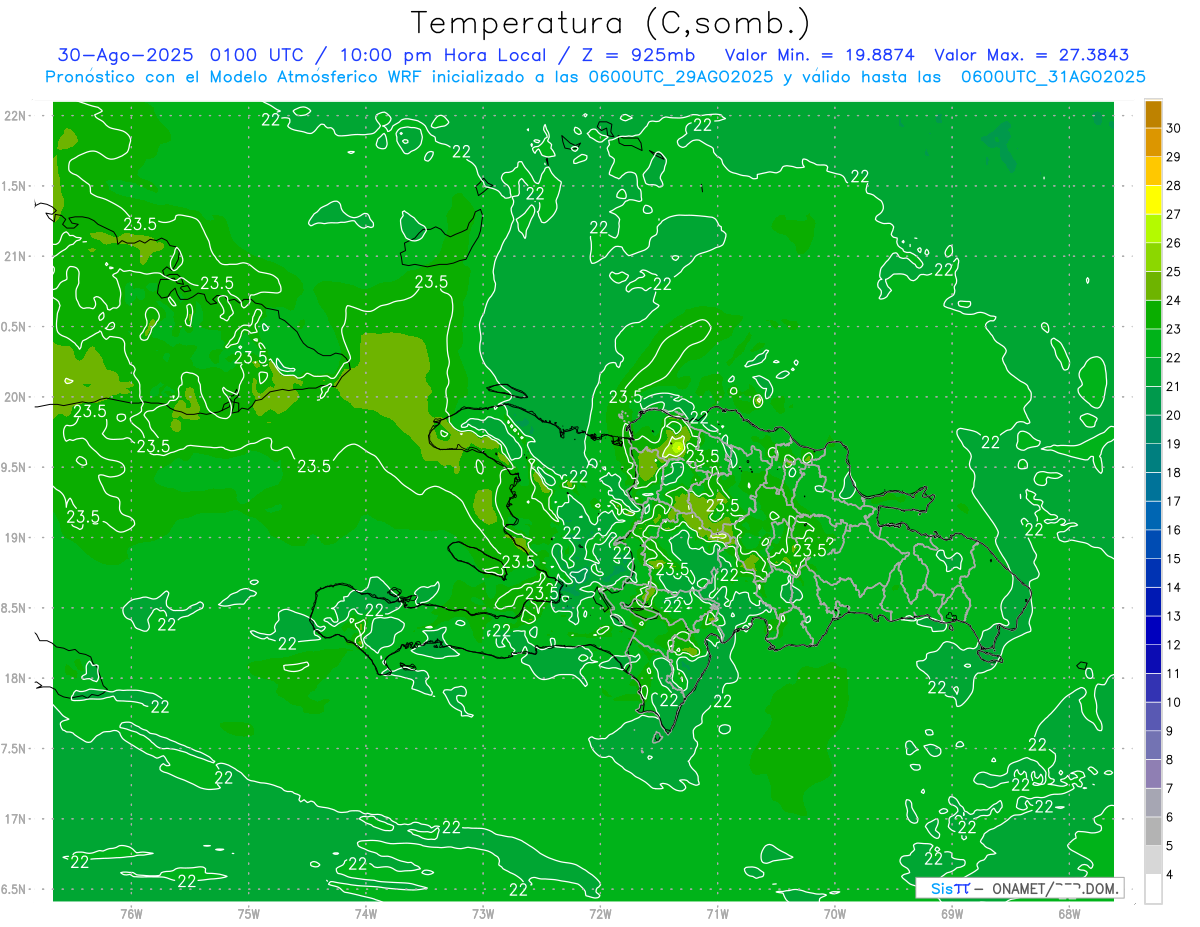Click legend value "8" on the color scale
Image resolution: width=1200 pixels, height=927 pixels.
click(1170, 759)
